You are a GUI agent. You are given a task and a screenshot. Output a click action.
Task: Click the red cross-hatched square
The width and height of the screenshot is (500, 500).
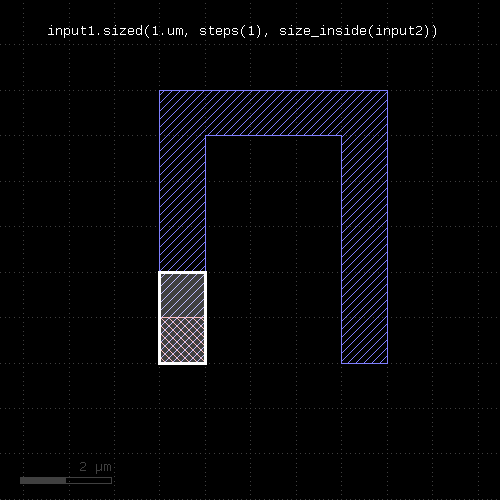pyautogui.click(x=182, y=340)
